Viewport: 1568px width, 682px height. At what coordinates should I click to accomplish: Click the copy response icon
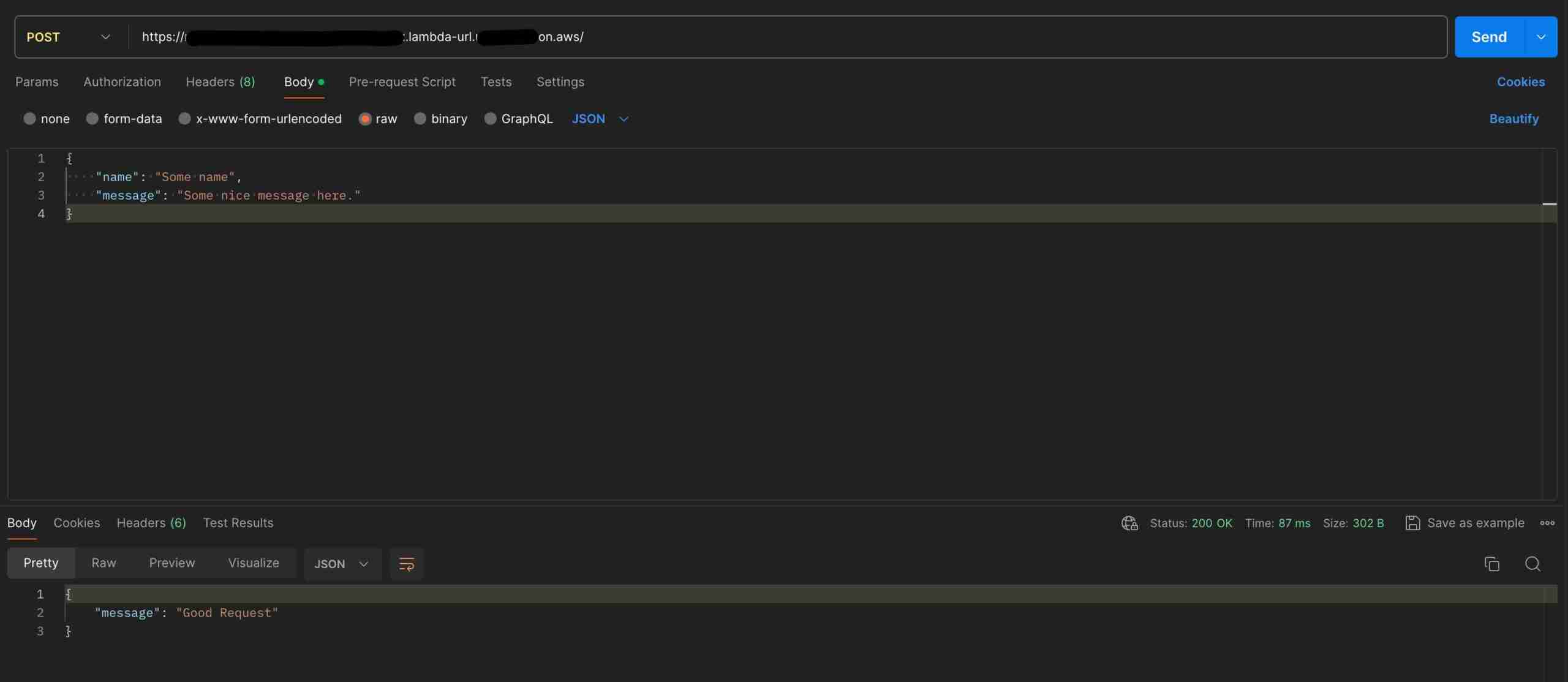point(1491,564)
